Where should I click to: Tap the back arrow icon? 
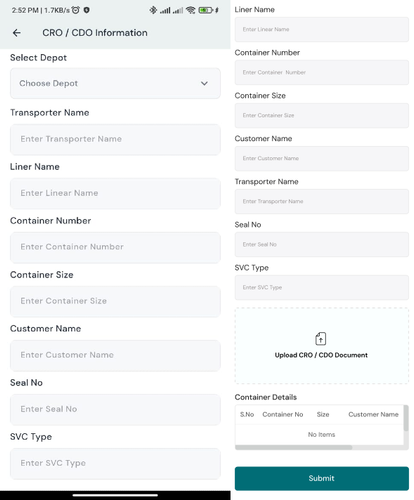click(17, 33)
